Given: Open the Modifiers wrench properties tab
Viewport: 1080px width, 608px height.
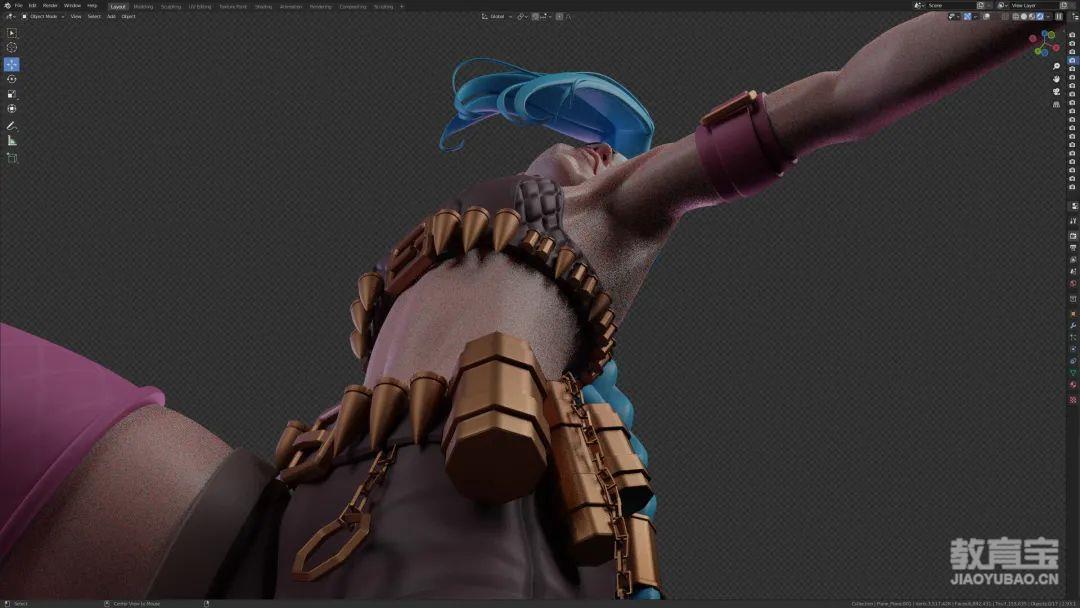Looking at the screenshot, I should click(1073, 325).
